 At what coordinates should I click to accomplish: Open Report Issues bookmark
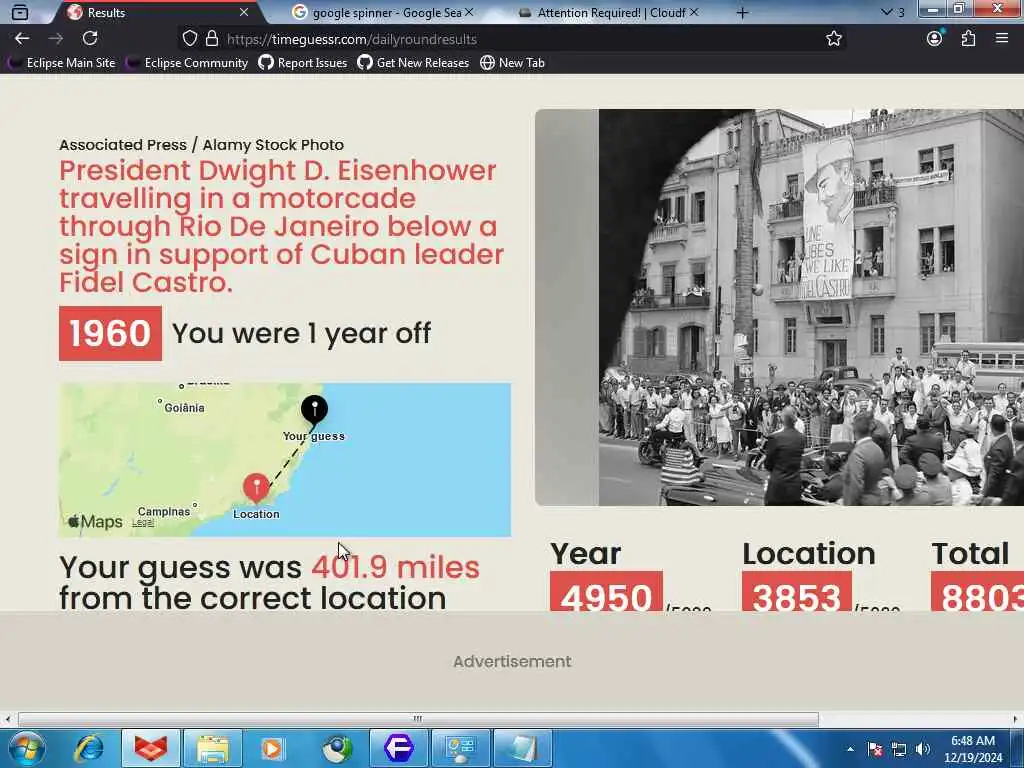(303, 63)
